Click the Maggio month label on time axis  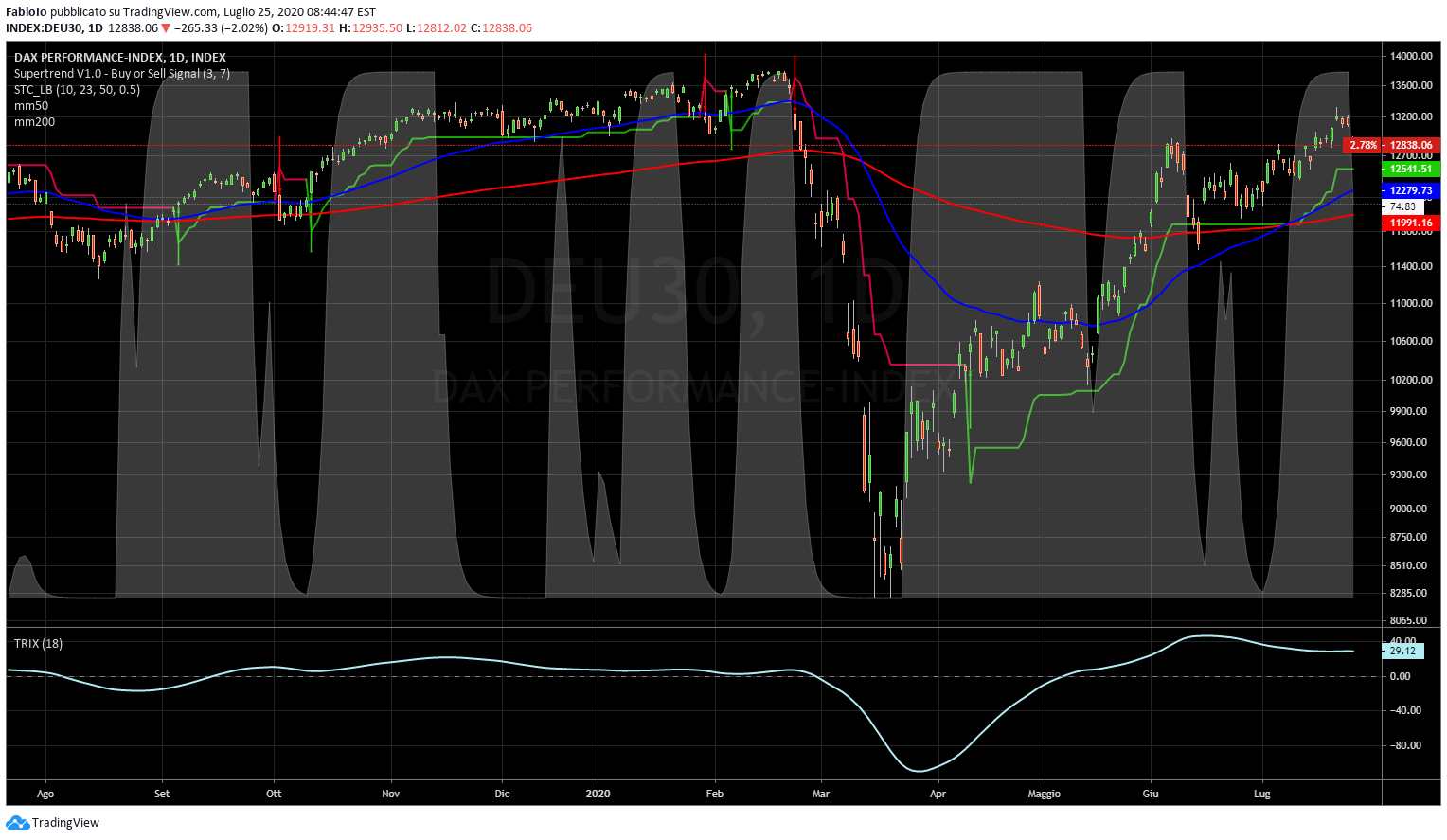tap(1045, 795)
